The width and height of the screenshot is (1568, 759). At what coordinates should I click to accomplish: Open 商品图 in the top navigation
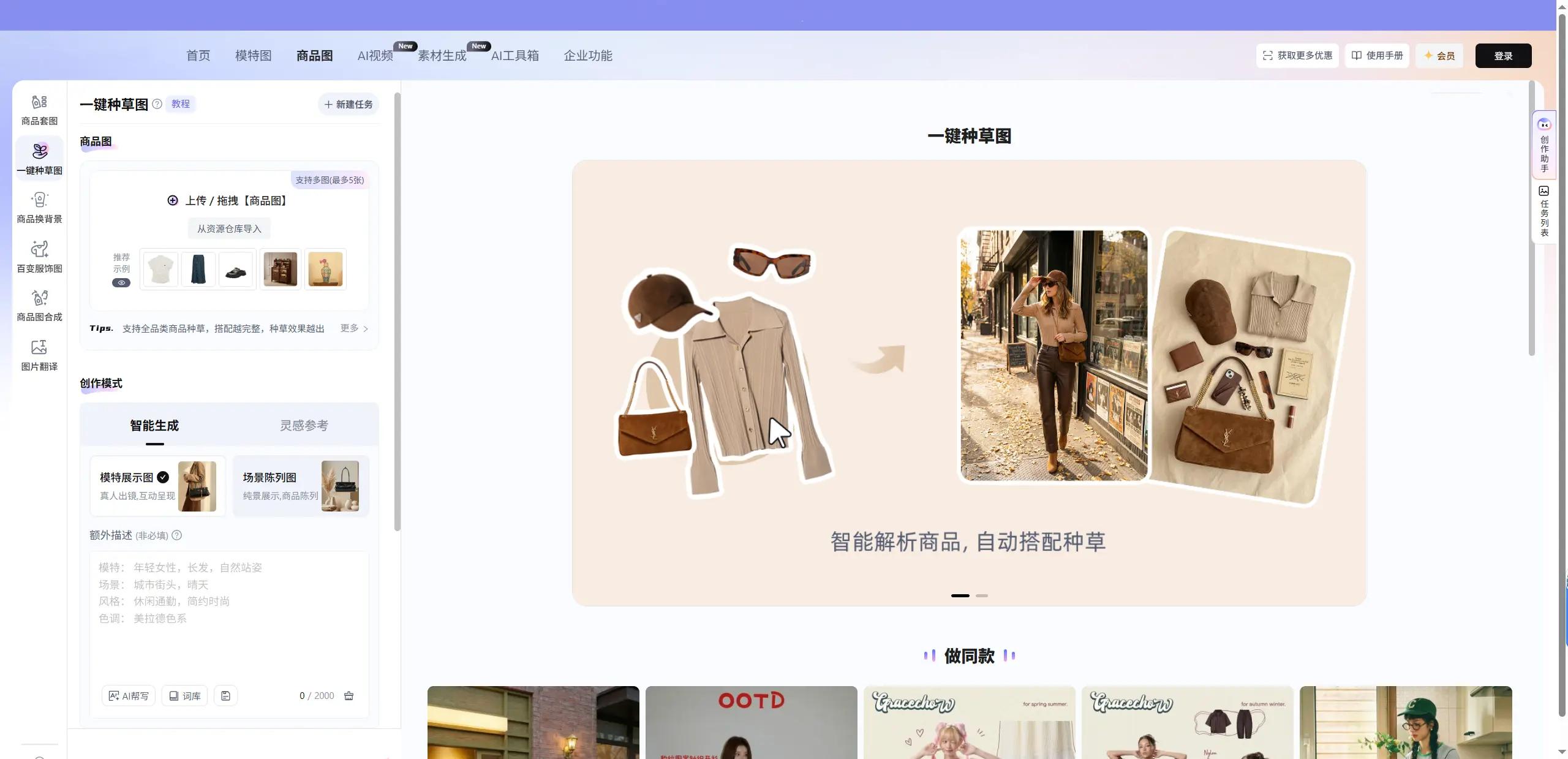click(x=314, y=56)
